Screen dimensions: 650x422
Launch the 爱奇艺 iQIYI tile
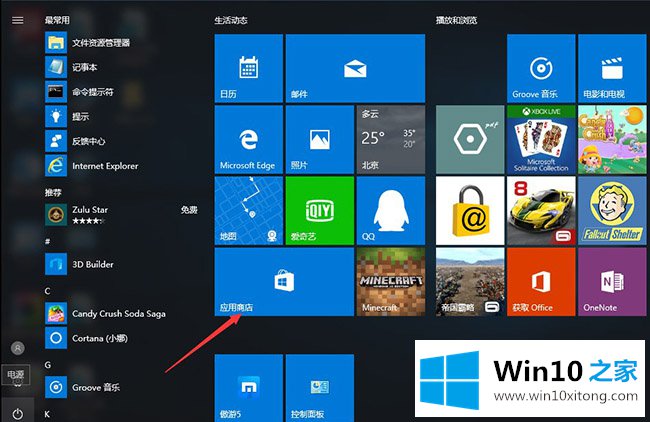point(320,211)
